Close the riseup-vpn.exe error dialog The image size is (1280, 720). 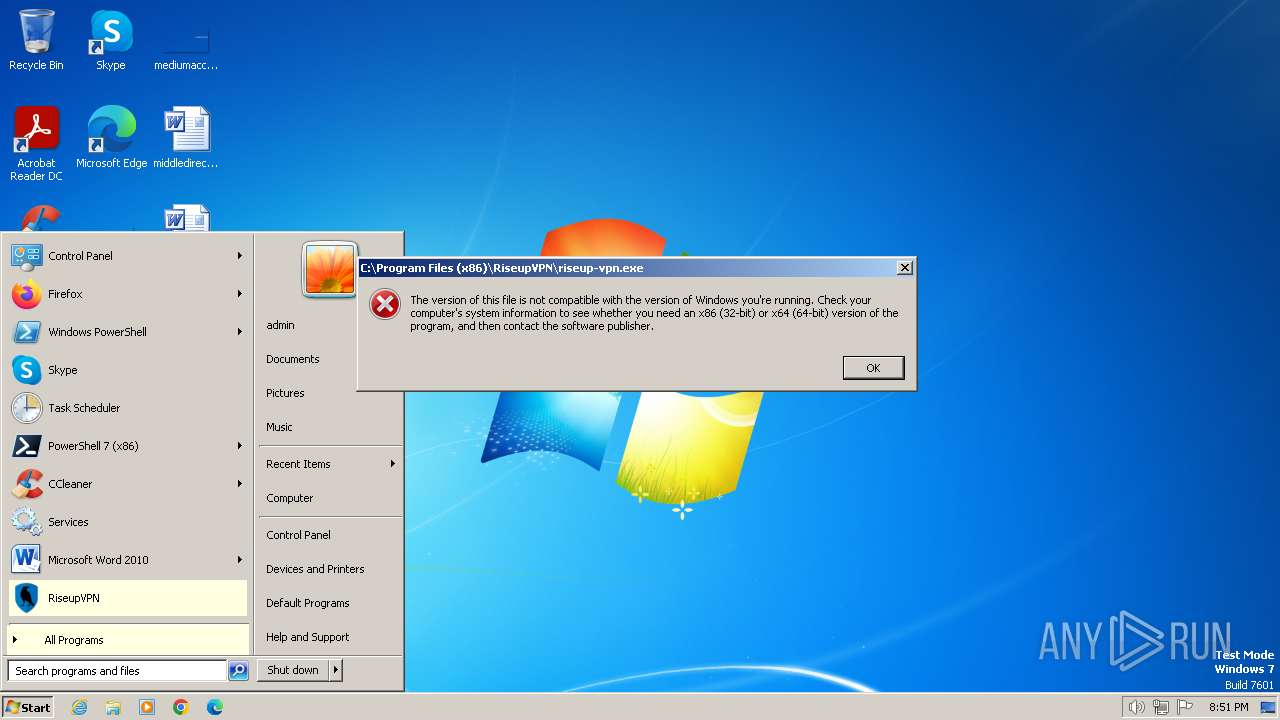pyautogui.click(x=905, y=268)
